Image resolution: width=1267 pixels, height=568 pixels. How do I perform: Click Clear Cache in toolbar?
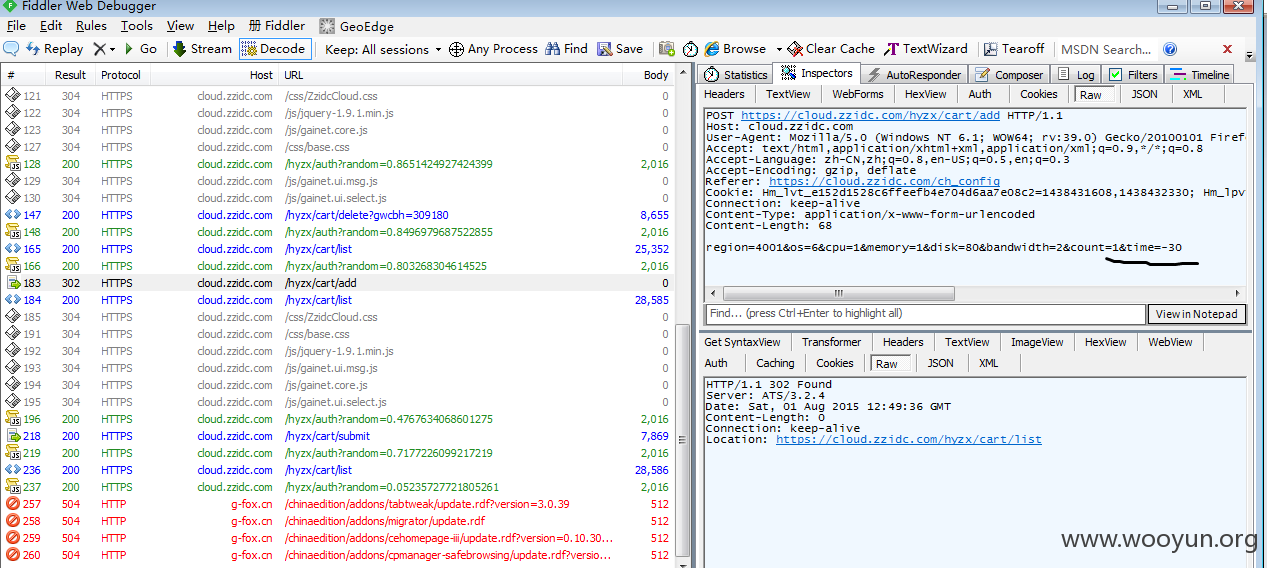[x=831, y=49]
